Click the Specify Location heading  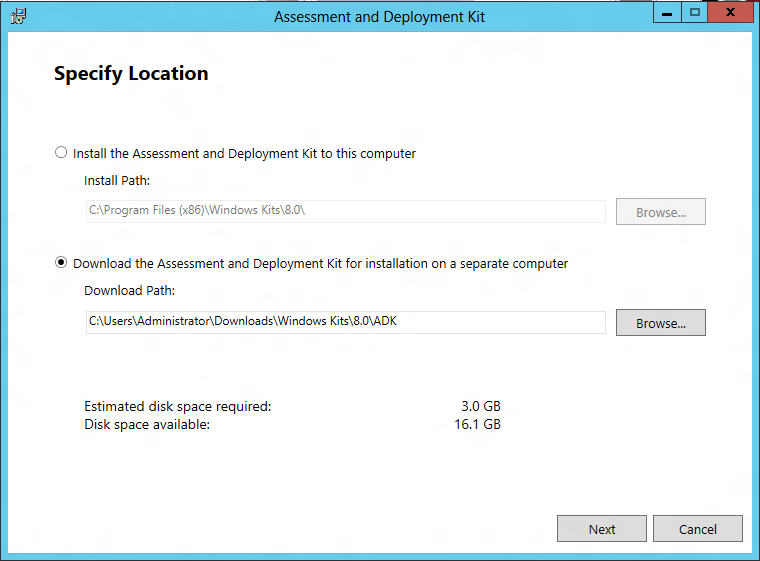point(131,74)
